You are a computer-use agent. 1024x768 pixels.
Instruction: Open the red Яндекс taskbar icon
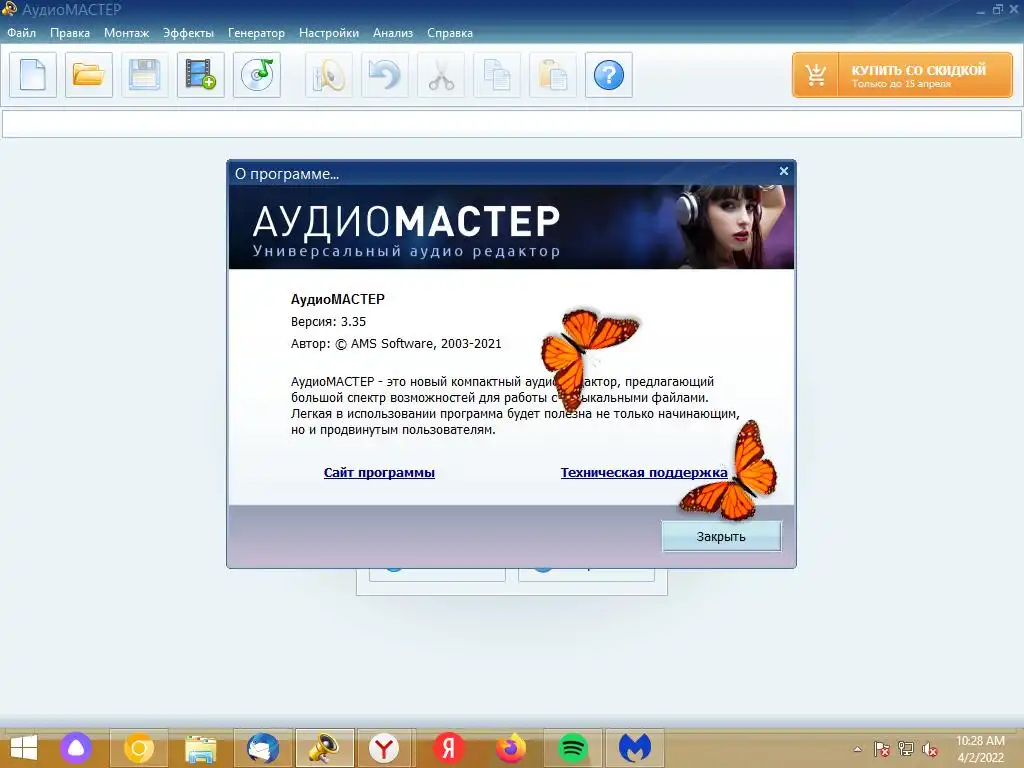(x=449, y=748)
